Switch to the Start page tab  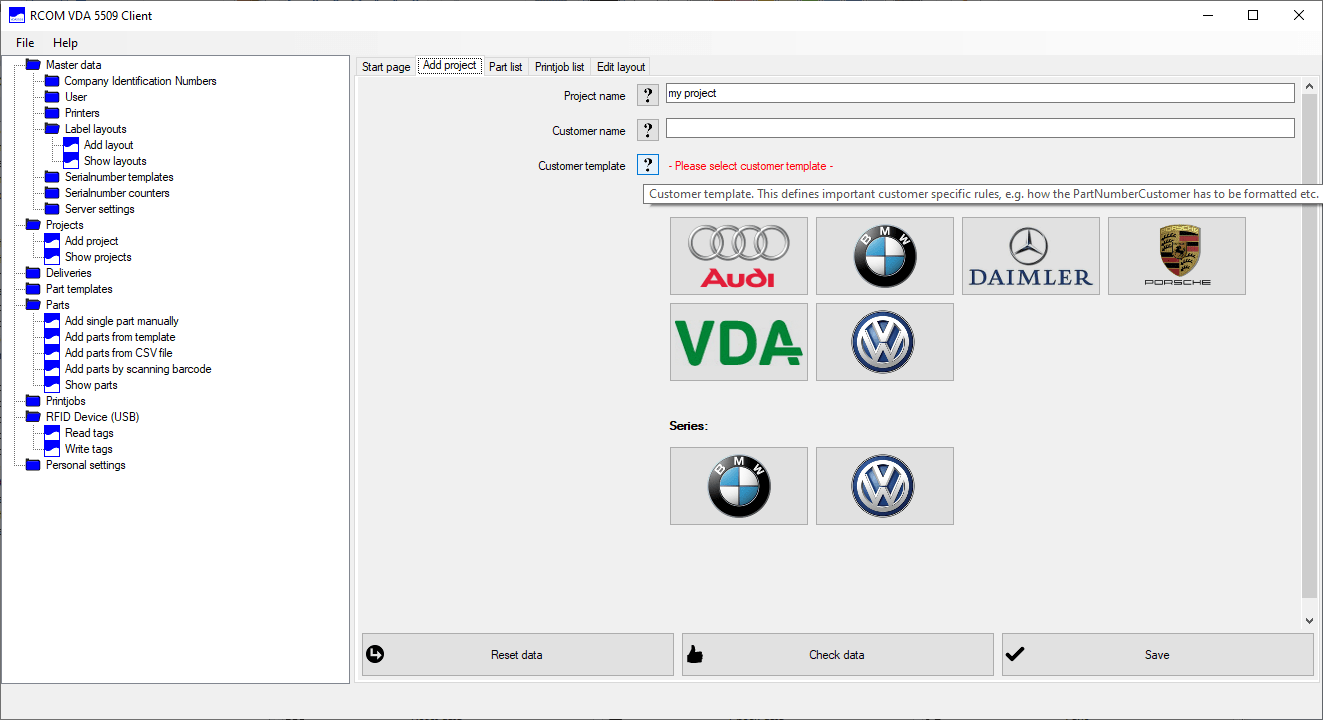386,67
